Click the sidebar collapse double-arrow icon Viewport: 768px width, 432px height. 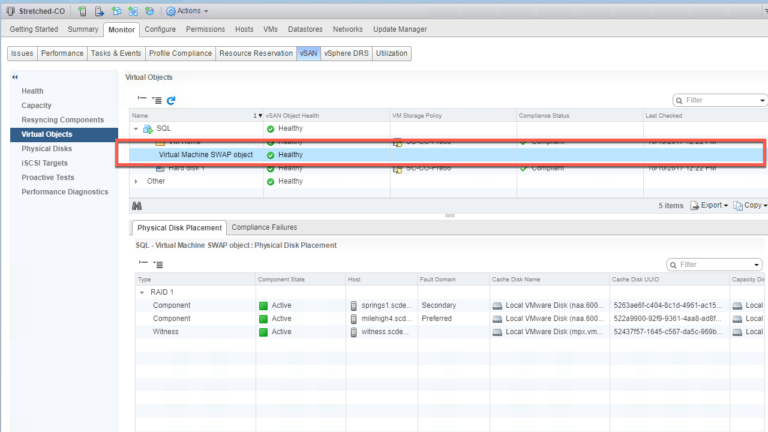pos(14,77)
